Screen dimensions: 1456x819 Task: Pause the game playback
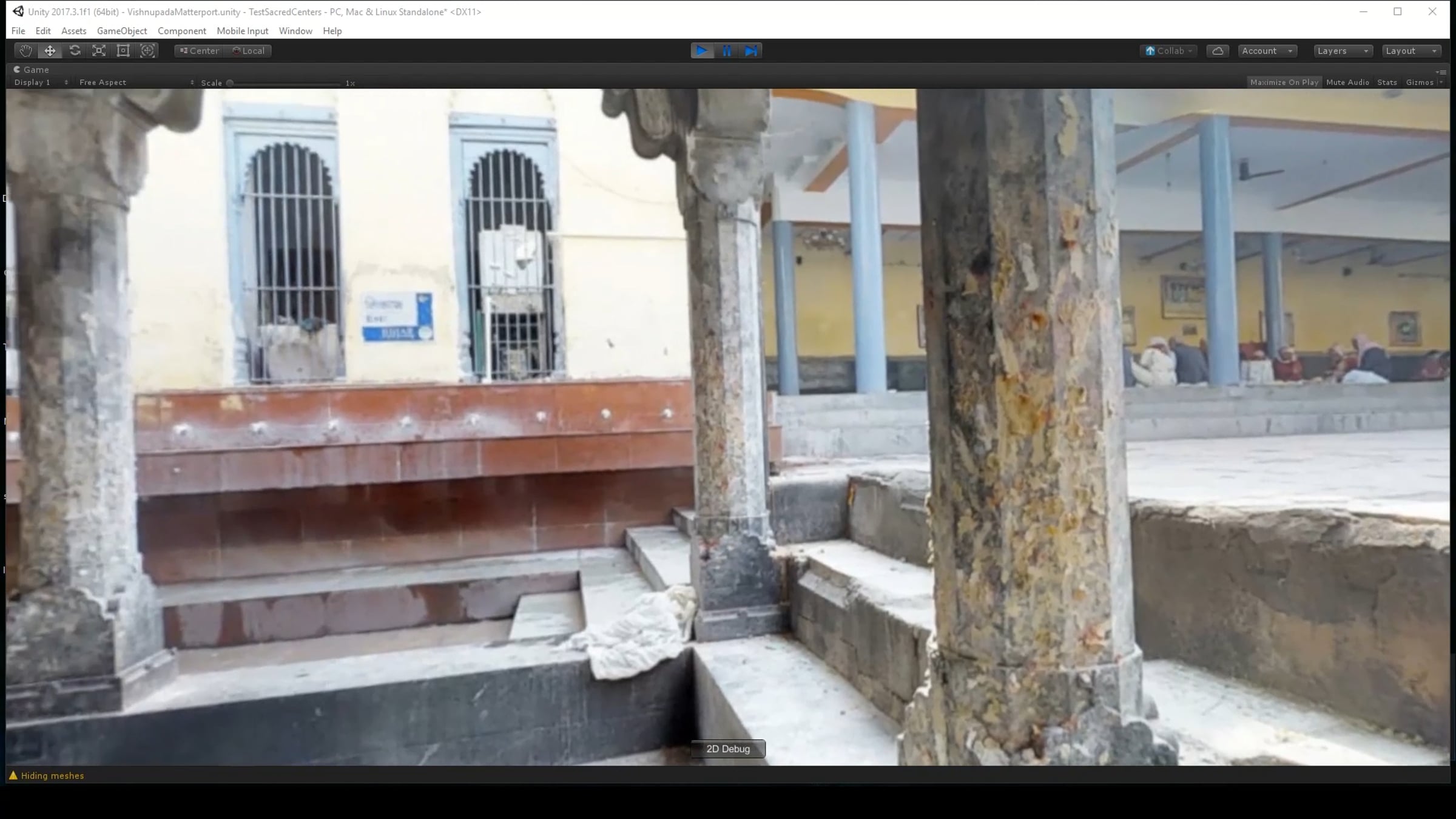tap(727, 51)
